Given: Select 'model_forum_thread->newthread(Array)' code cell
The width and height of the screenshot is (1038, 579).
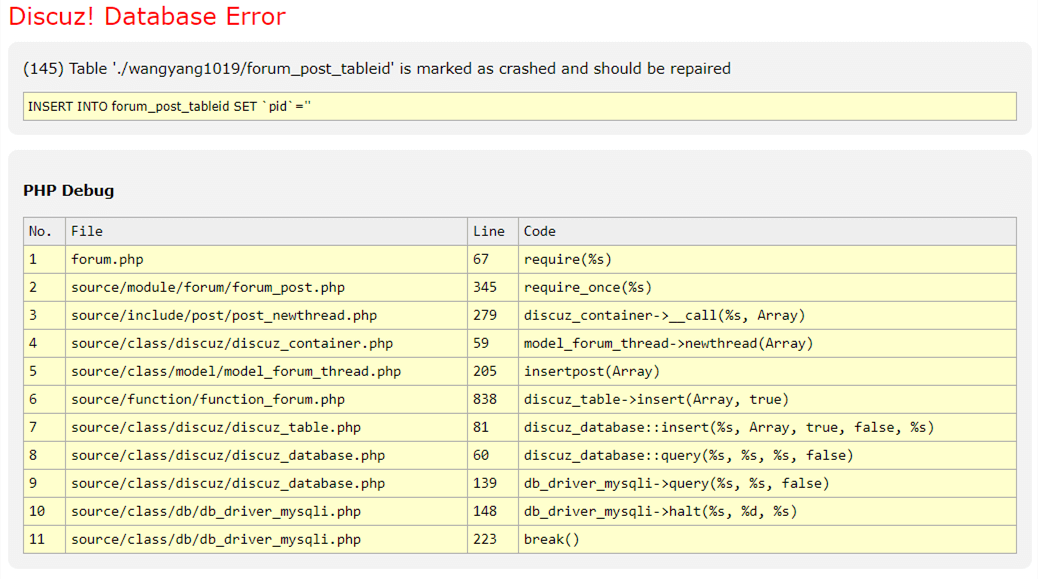Looking at the screenshot, I should click(767, 343).
